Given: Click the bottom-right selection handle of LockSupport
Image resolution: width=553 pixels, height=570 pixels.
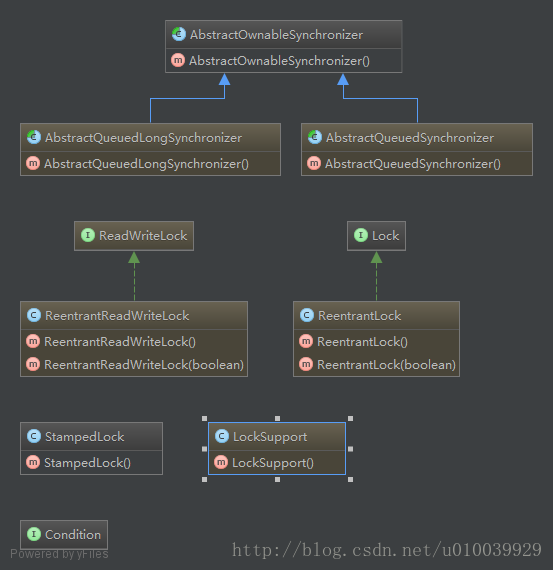Looking at the screenshot, I should [x=350, y=479].
